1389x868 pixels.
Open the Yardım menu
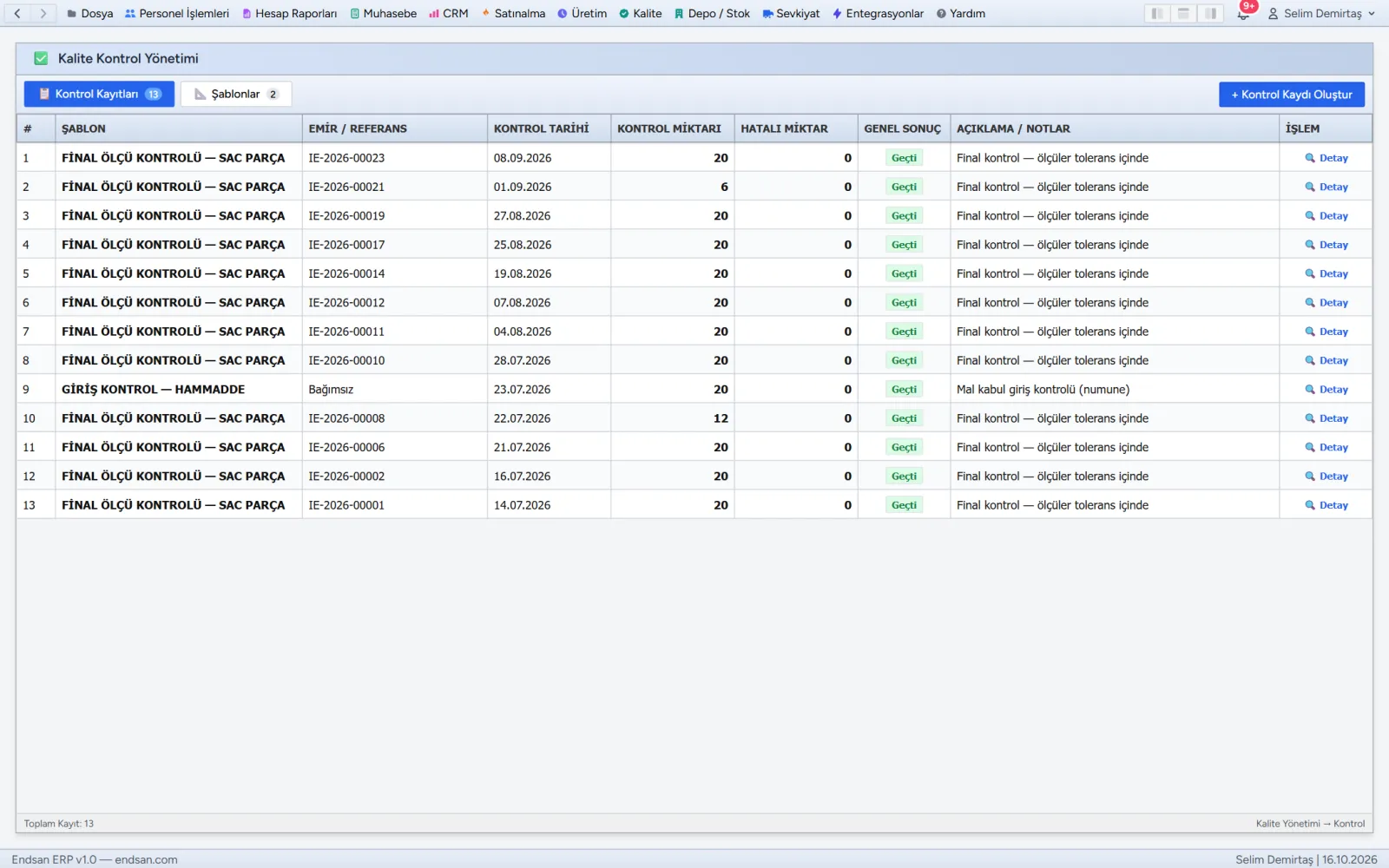click(961, 13)
